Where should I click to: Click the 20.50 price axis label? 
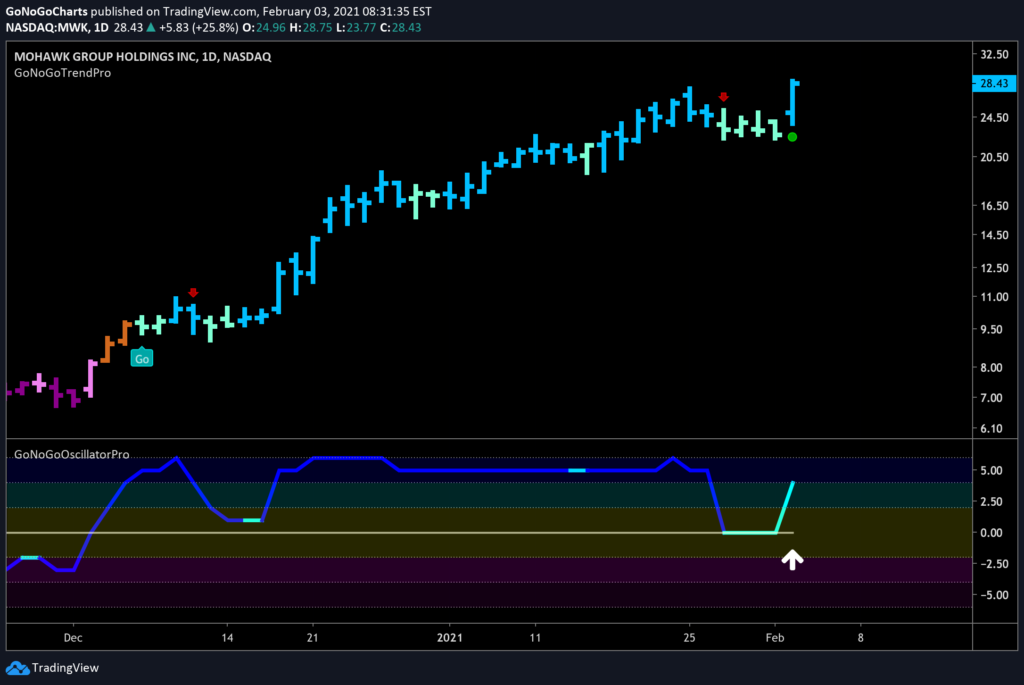(994, 157)
